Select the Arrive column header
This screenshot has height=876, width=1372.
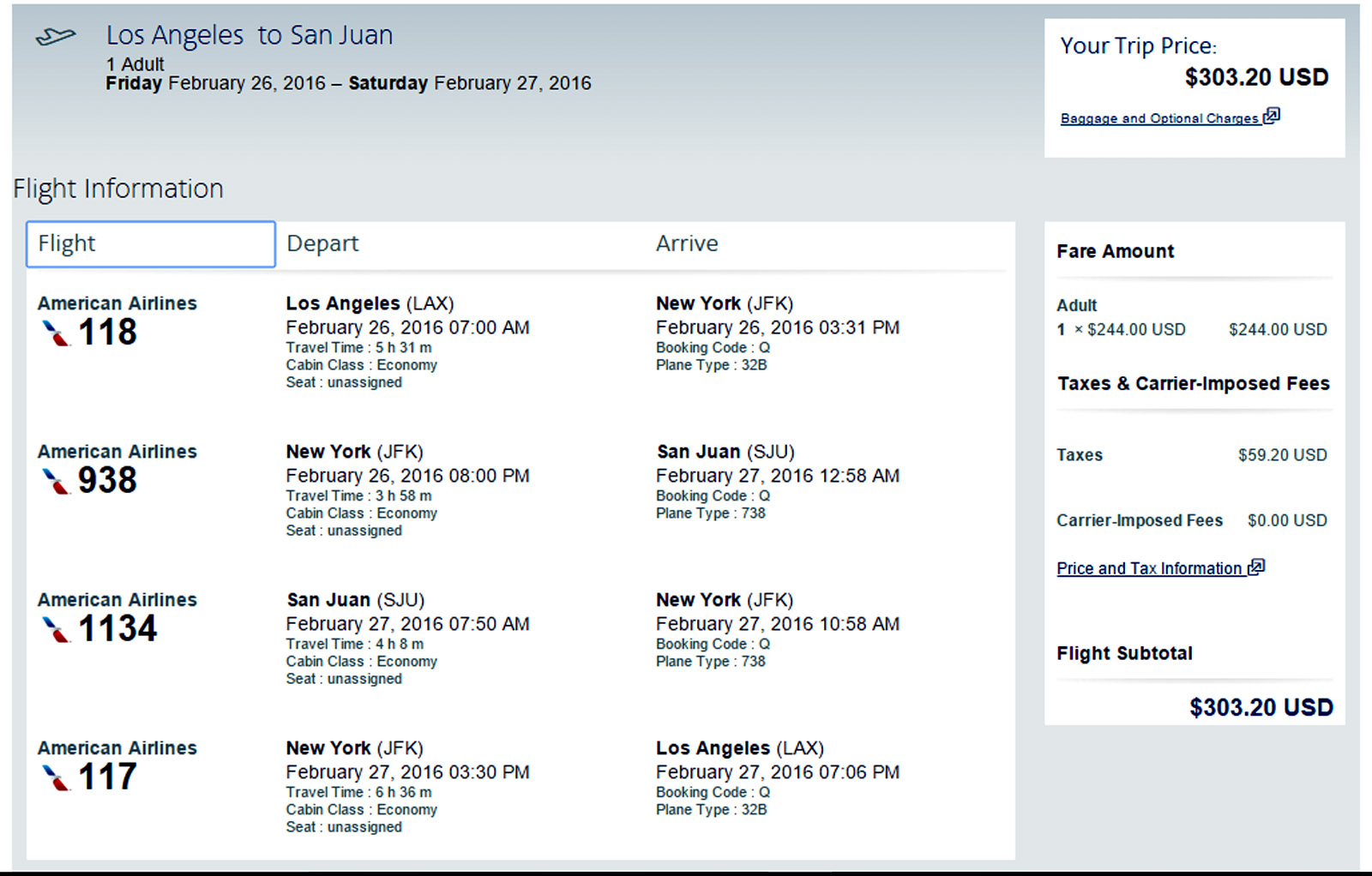coord(687,243)
